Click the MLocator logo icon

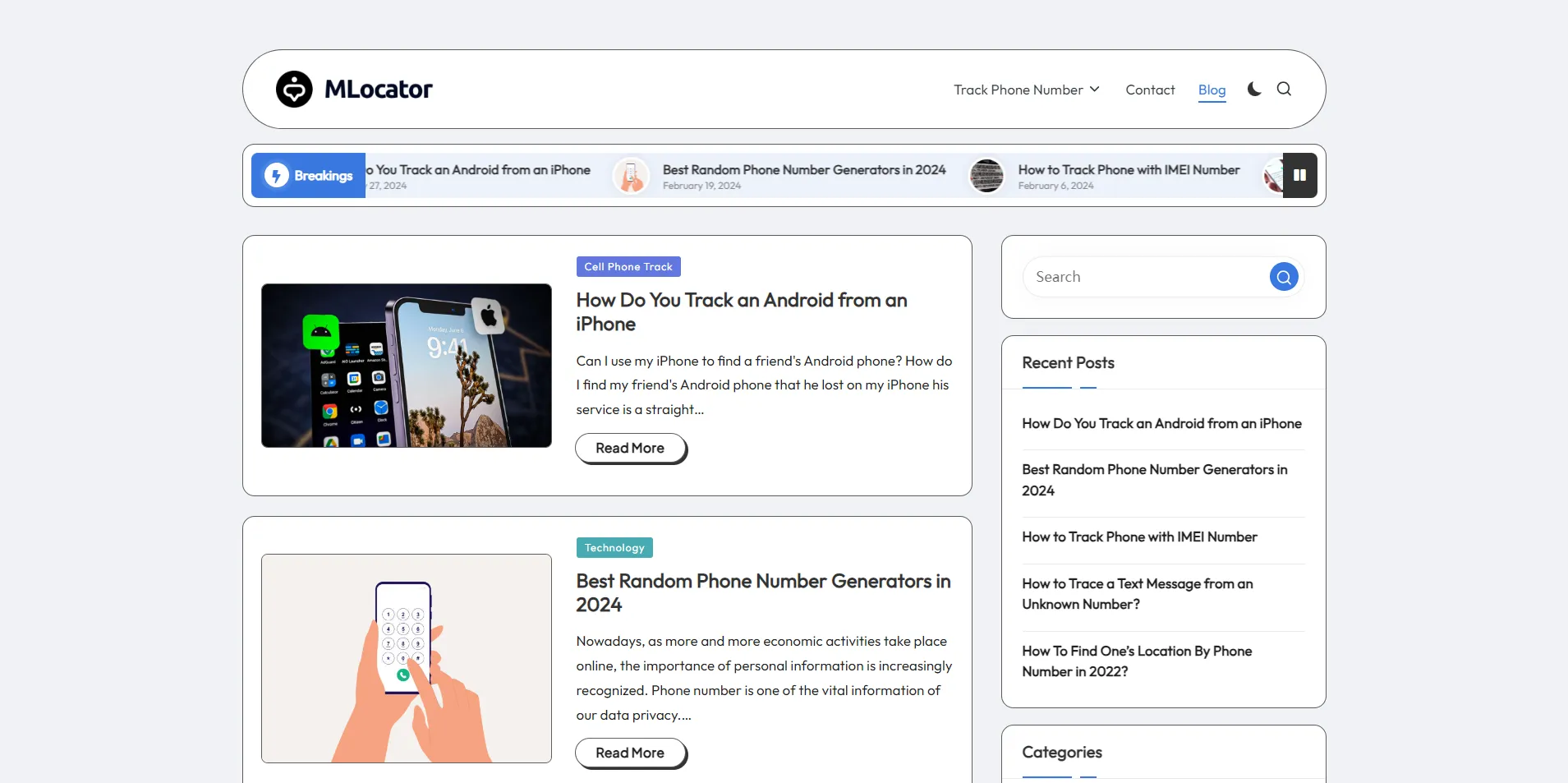coord(293,89)
